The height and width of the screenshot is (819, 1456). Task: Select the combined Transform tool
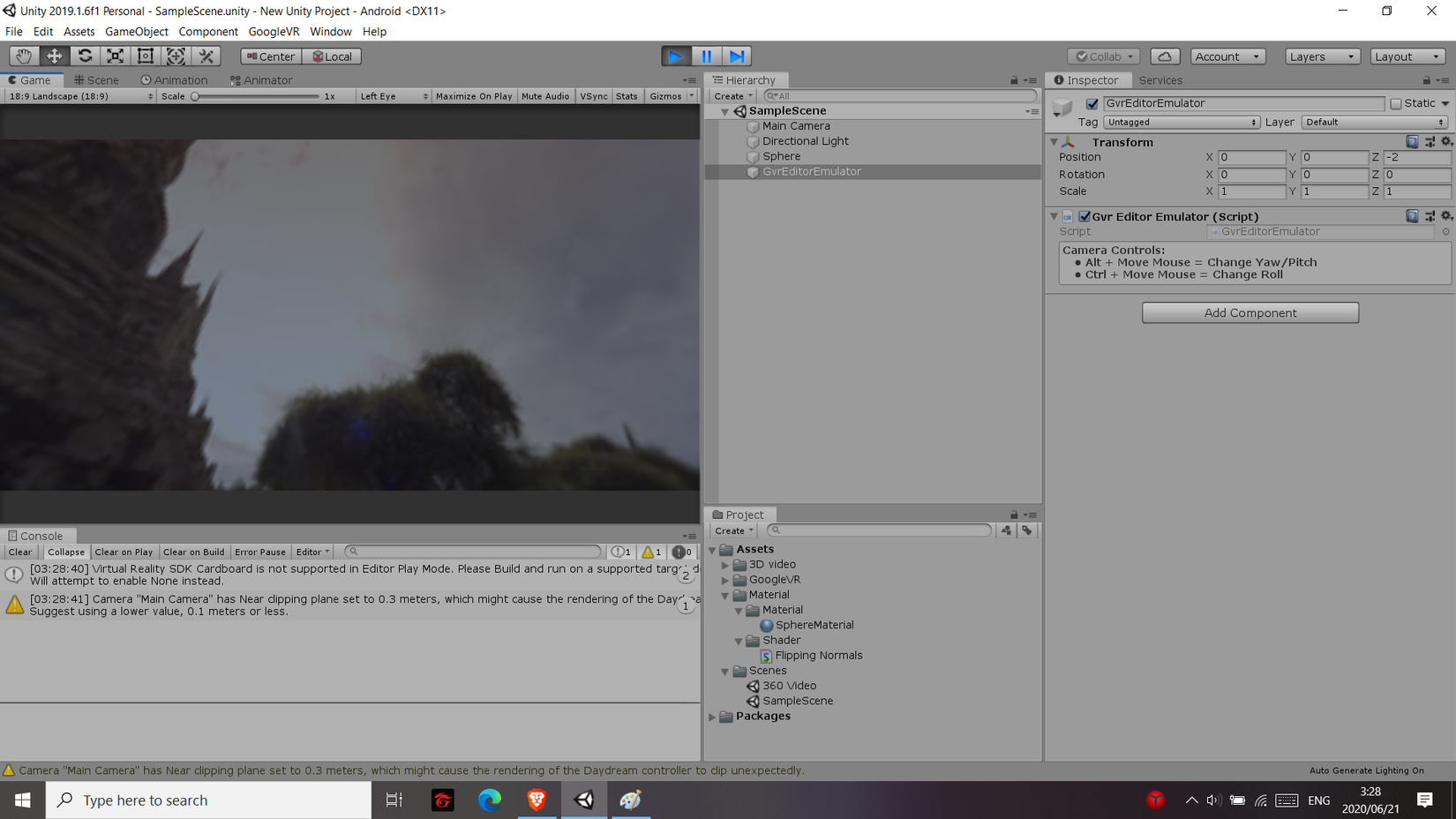[176, 56]
